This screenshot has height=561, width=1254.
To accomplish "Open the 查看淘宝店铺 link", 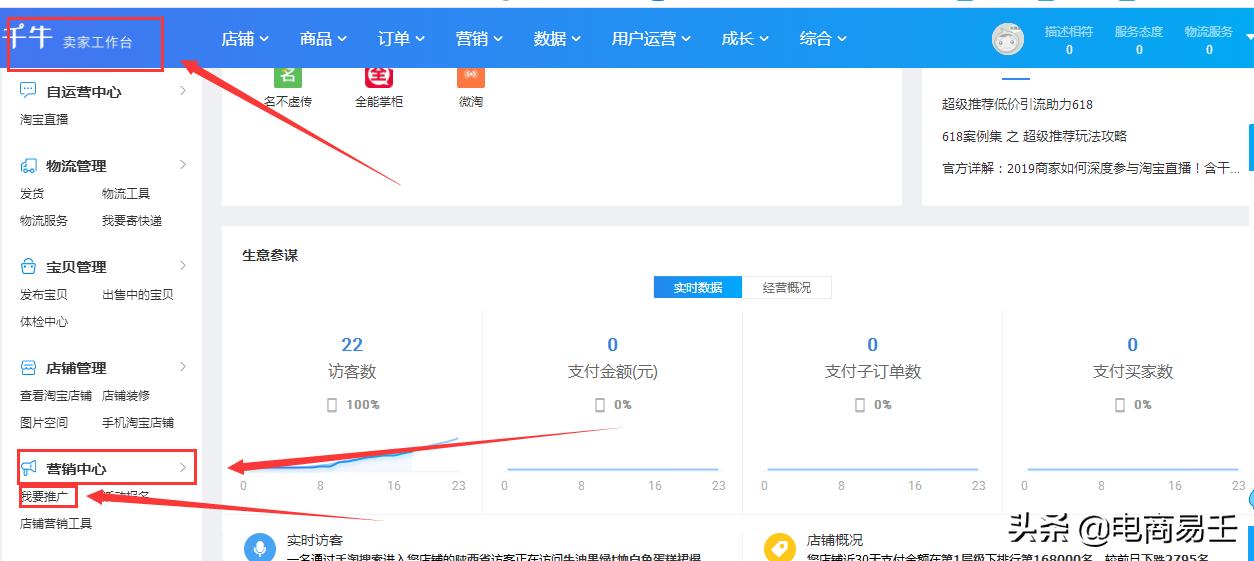I will point(56,395).
